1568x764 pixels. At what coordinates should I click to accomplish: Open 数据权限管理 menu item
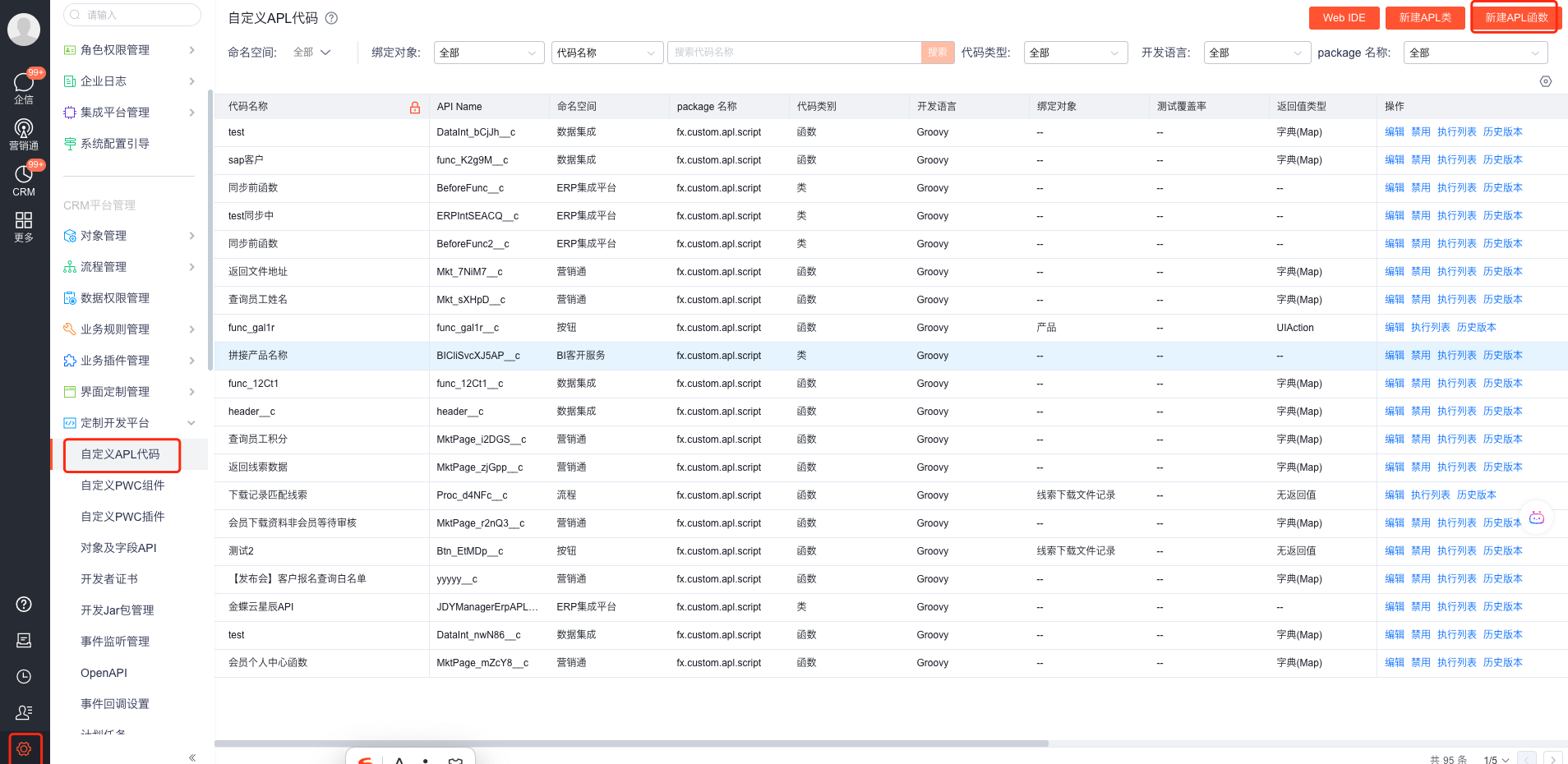pos(115,298)
